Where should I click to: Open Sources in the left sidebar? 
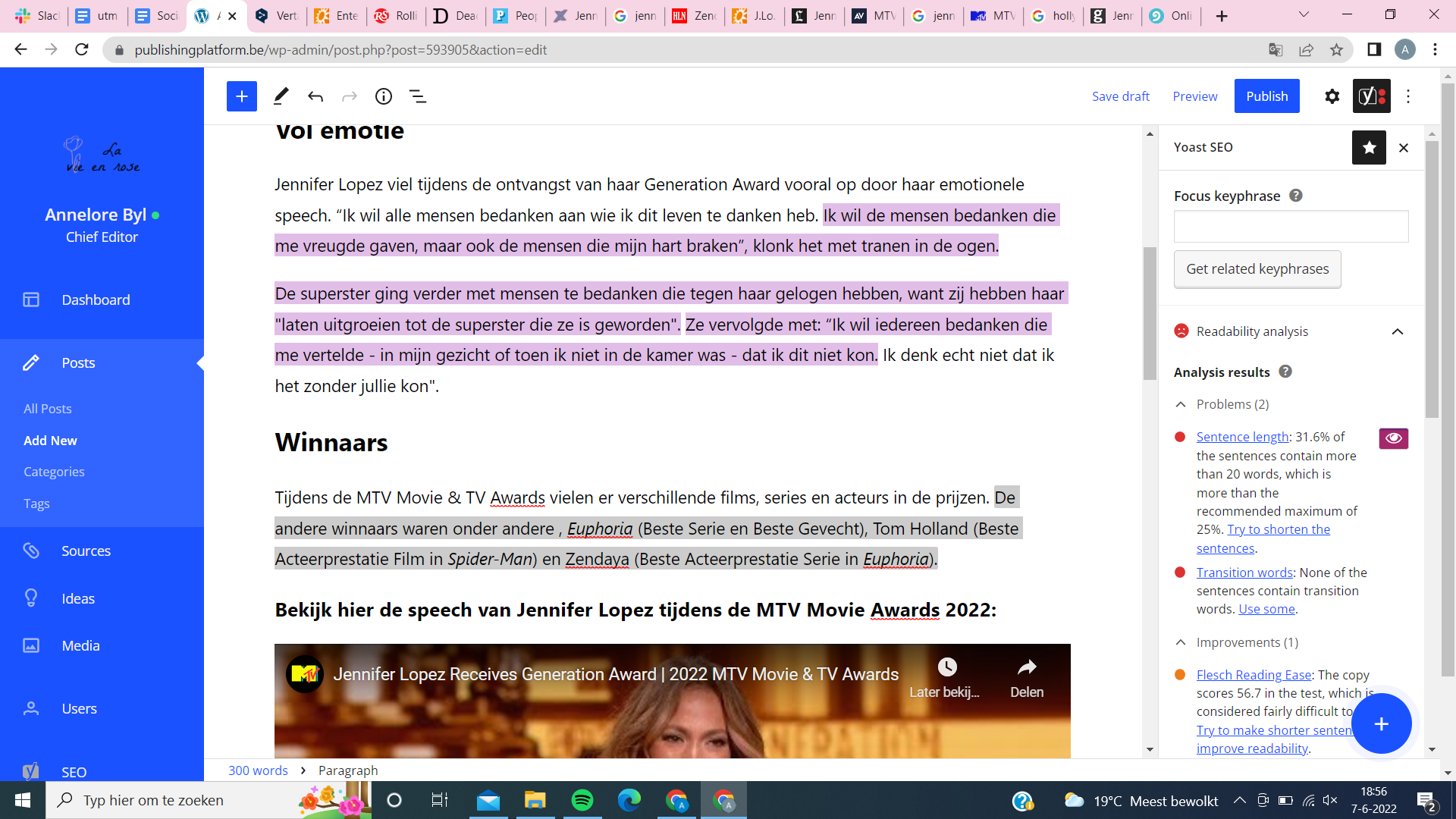click(x=86, y=551)
